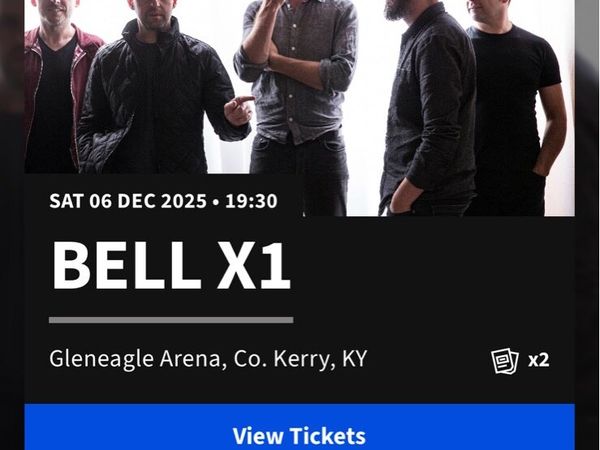Select the 19:30 start time text

pyautogui.click(x=251, y=201)
